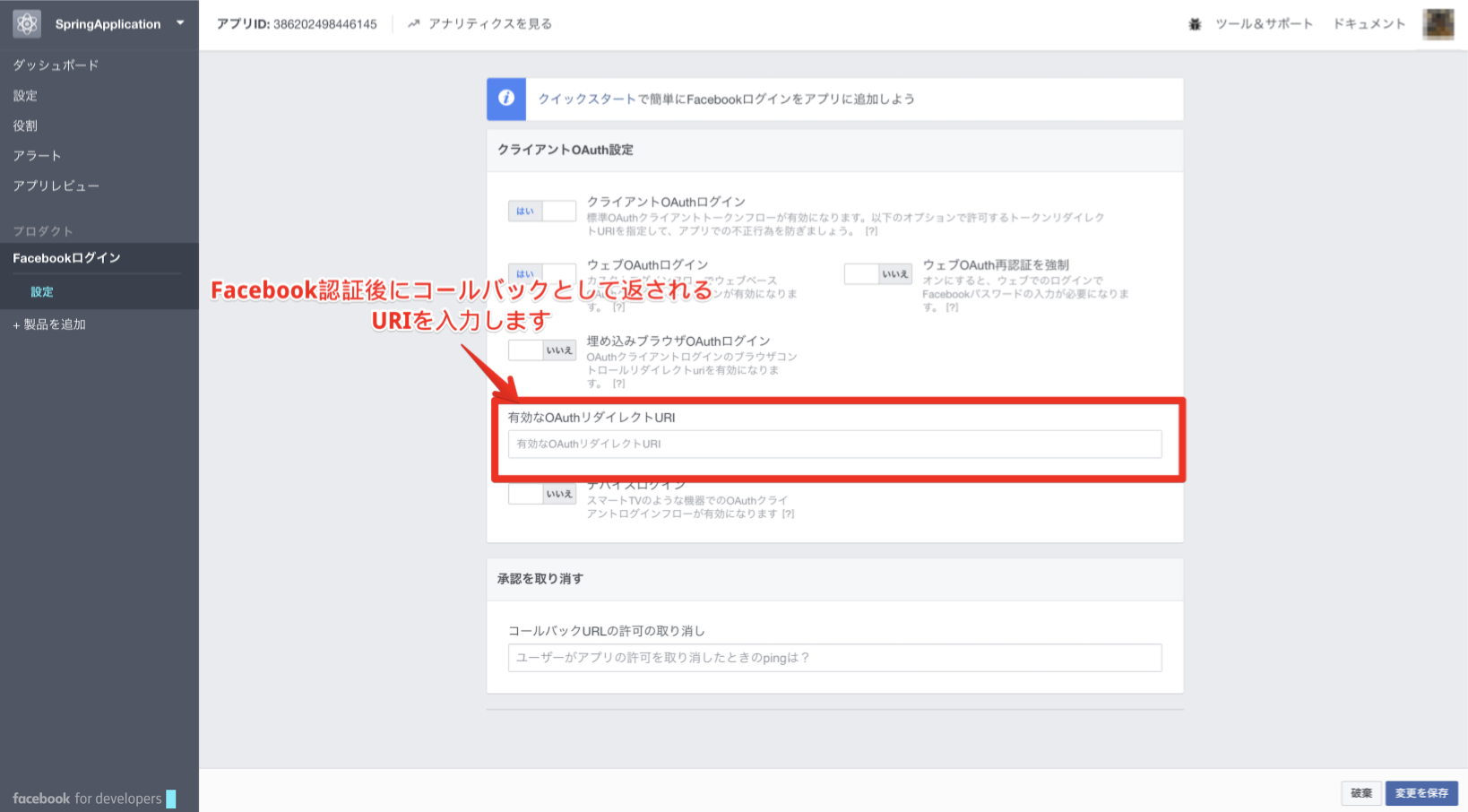Click the [?] help for ウェブOAuth再認証を強制
The width and height of the screenshot is (1468, 812).
tap(952, 307)
